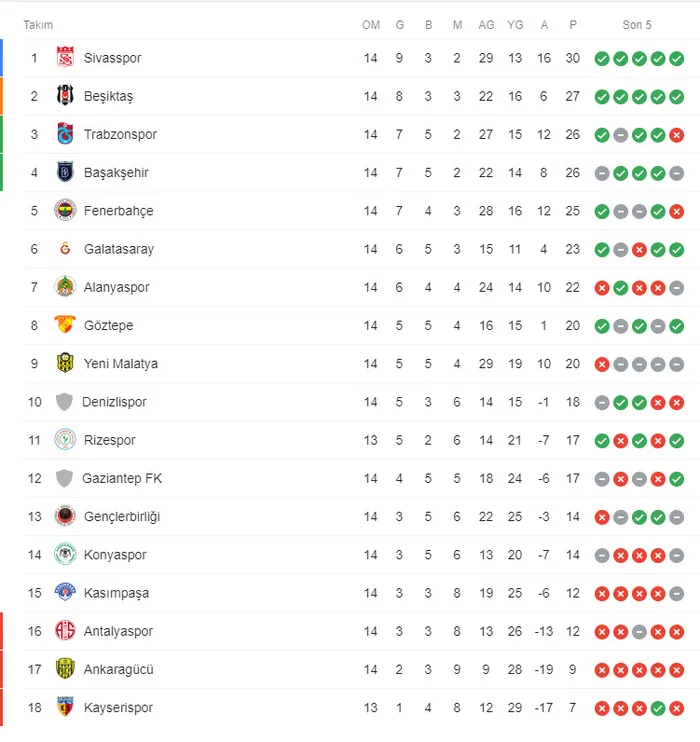Screen dimensions: 700x742
Task: Click the Sivasspor club logo
Action: pos(65,58)
